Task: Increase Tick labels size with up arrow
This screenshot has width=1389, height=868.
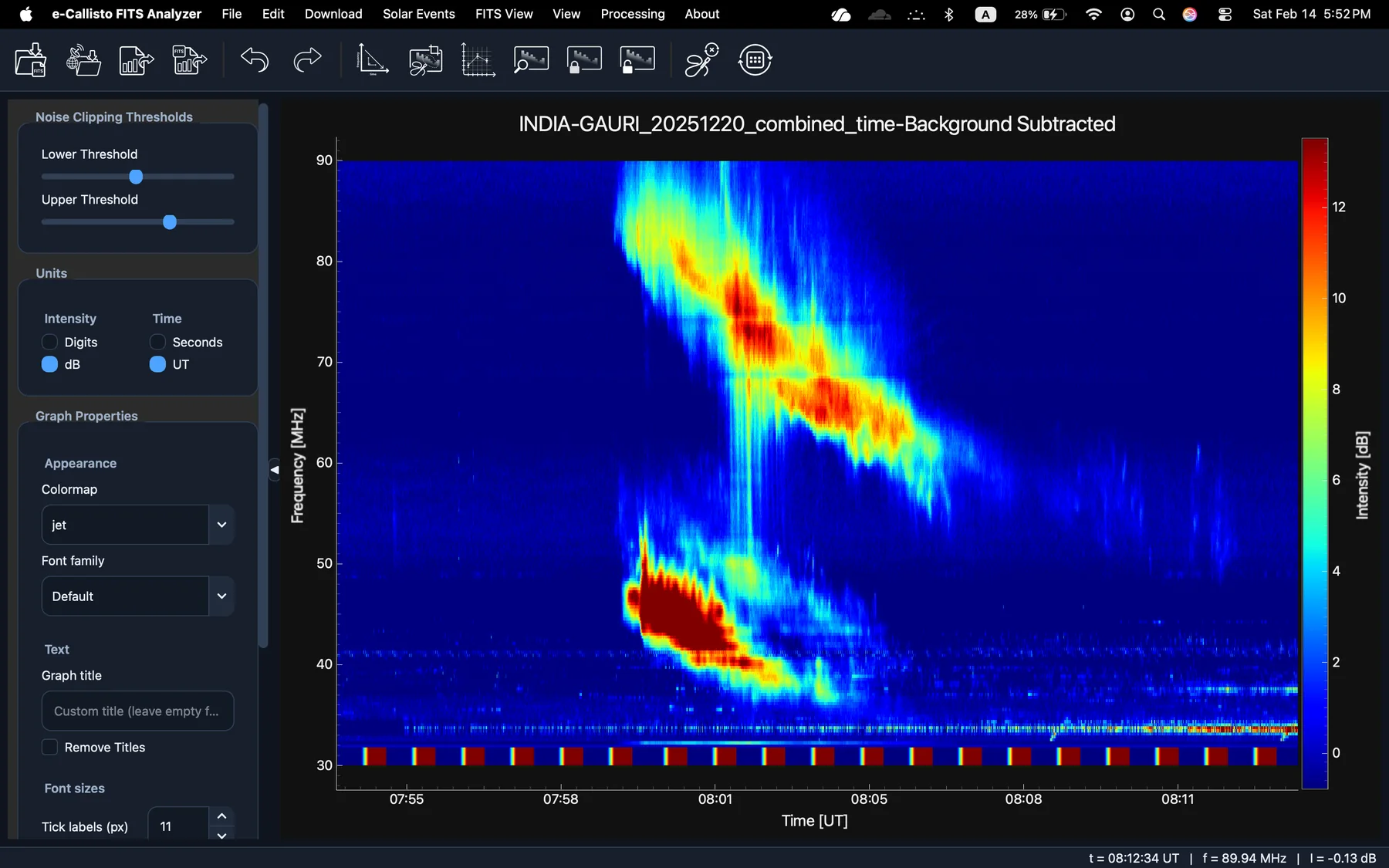Action: [221, 816]
